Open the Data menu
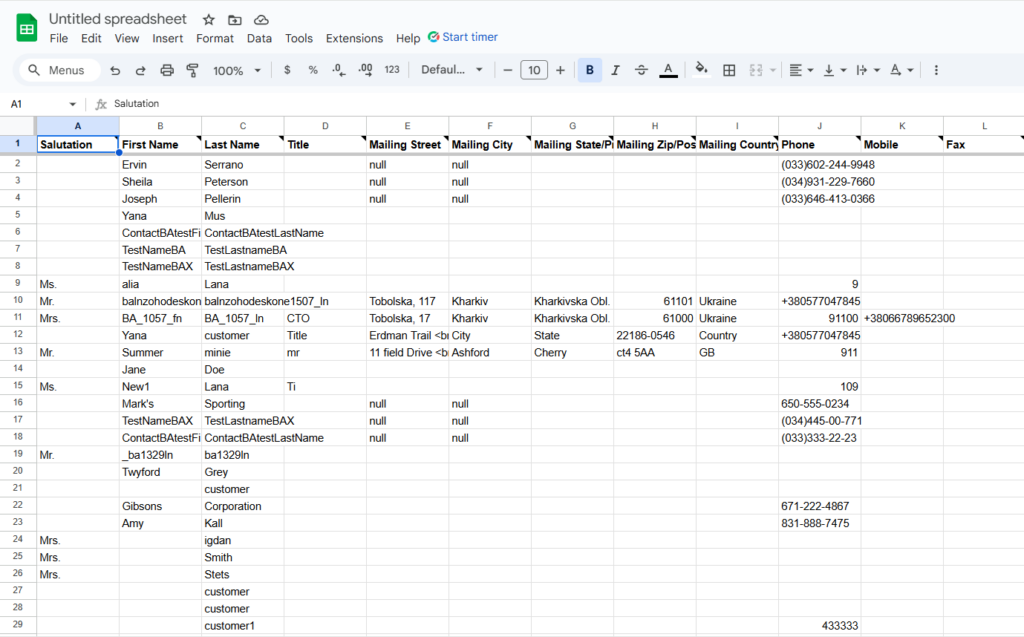This screenshot has height=637, width=1024. [x=259, y=38]
